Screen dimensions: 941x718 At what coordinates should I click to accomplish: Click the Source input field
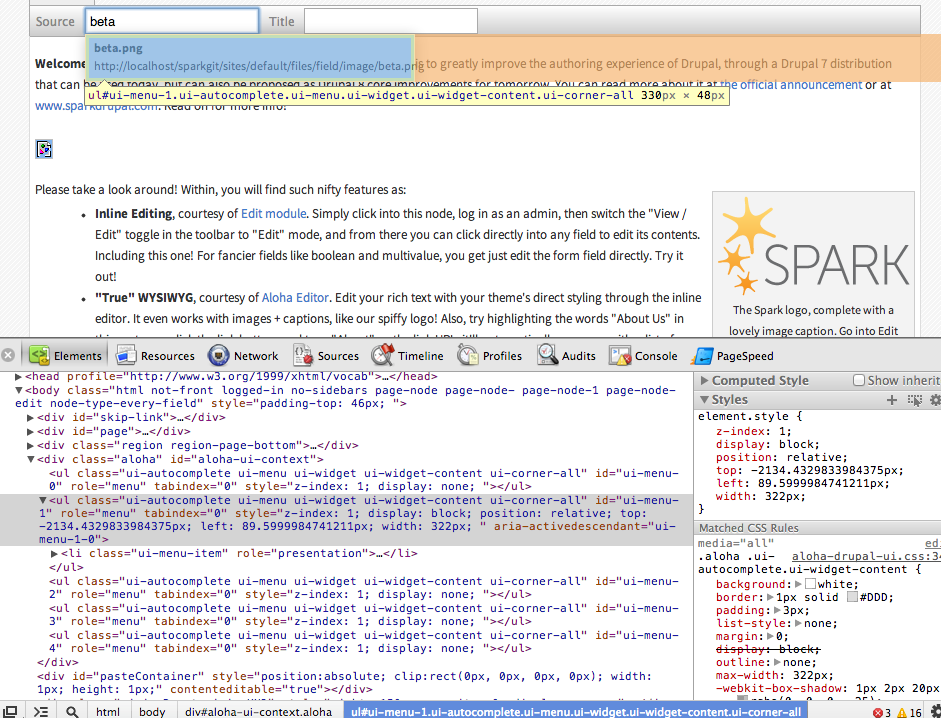pos(172,21)
